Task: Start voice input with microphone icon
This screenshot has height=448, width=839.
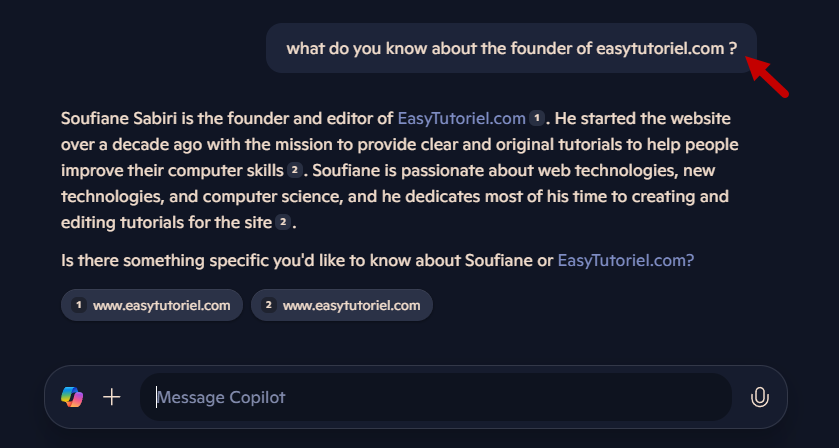Action: [760, 397]
